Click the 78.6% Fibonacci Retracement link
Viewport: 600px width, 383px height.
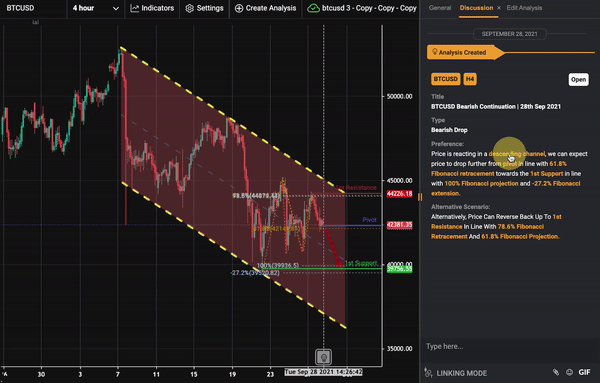(488, 231)
